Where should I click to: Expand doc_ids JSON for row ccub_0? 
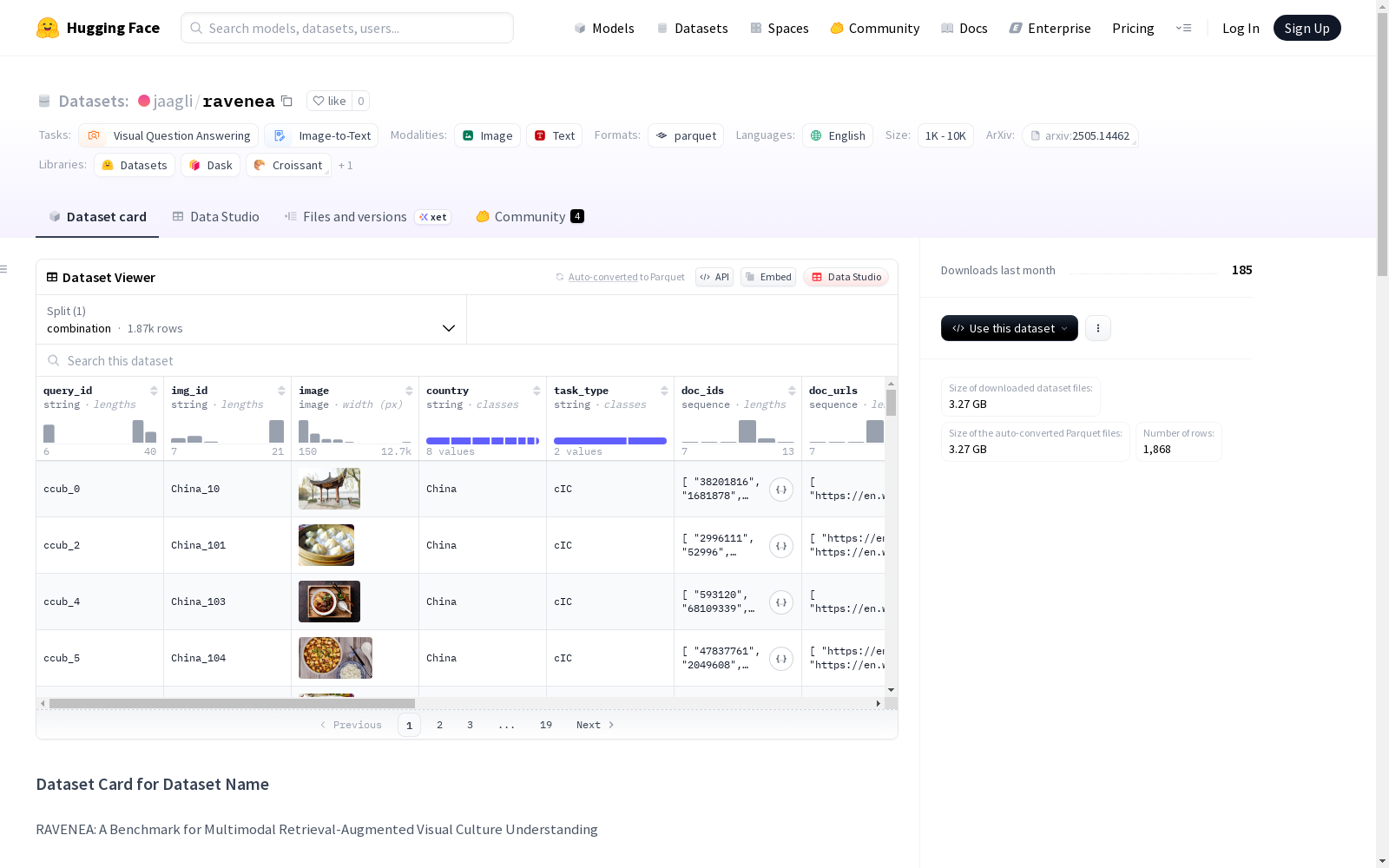pyautogui.click(x=781, y=490)
